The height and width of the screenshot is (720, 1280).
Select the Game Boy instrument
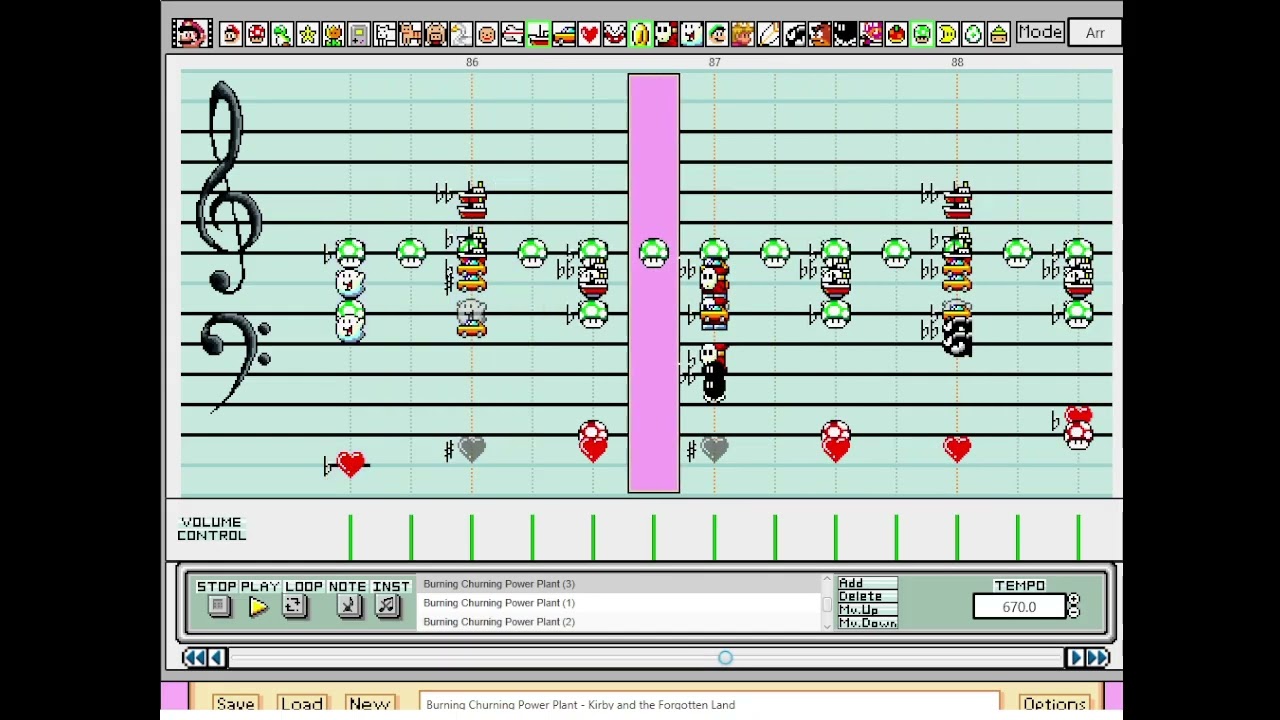pos(359,34)
